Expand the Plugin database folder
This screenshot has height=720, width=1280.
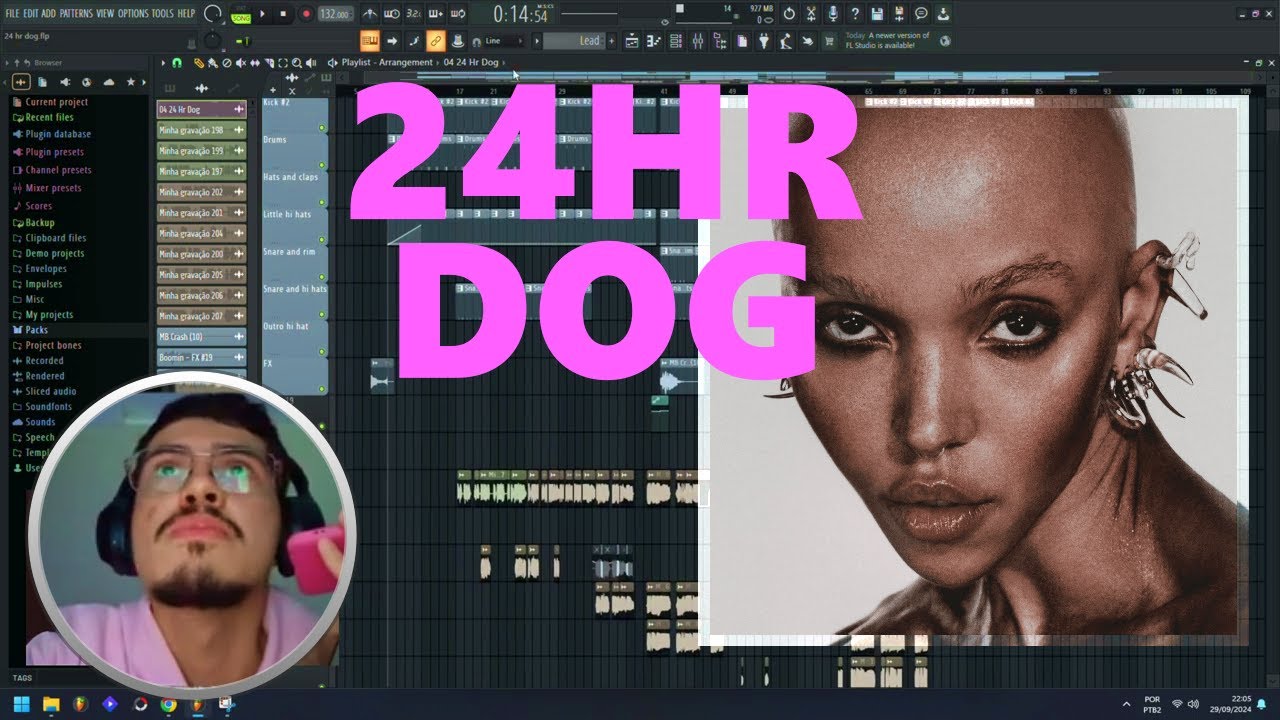58,134
